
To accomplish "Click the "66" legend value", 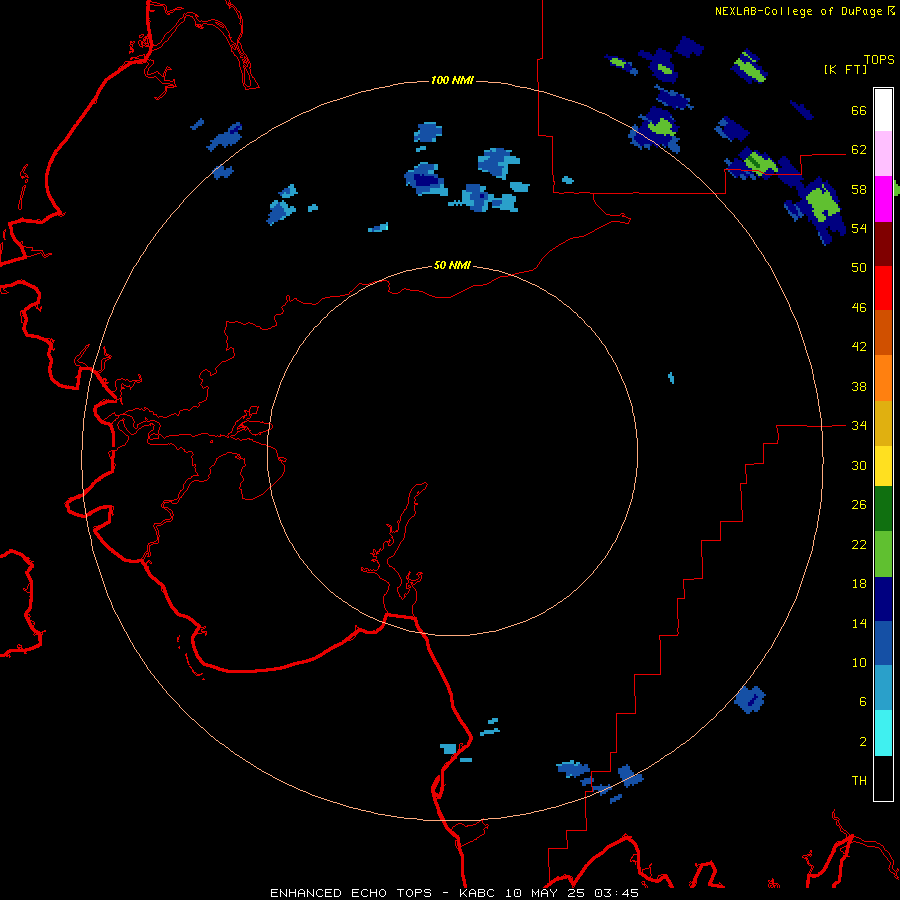I will click(859, 110).
